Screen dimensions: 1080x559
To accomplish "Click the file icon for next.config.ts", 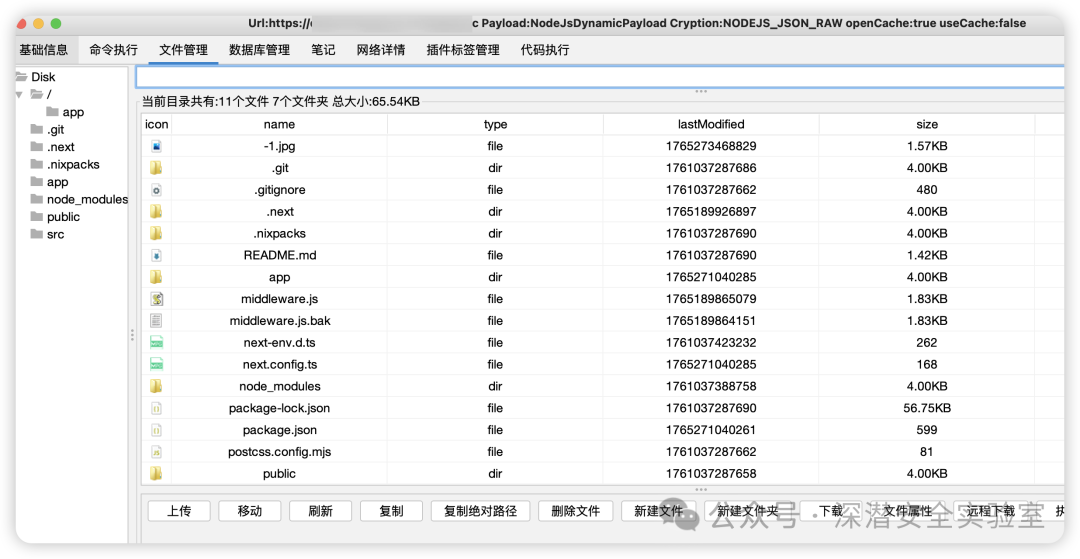I will (x=156, y=364).
